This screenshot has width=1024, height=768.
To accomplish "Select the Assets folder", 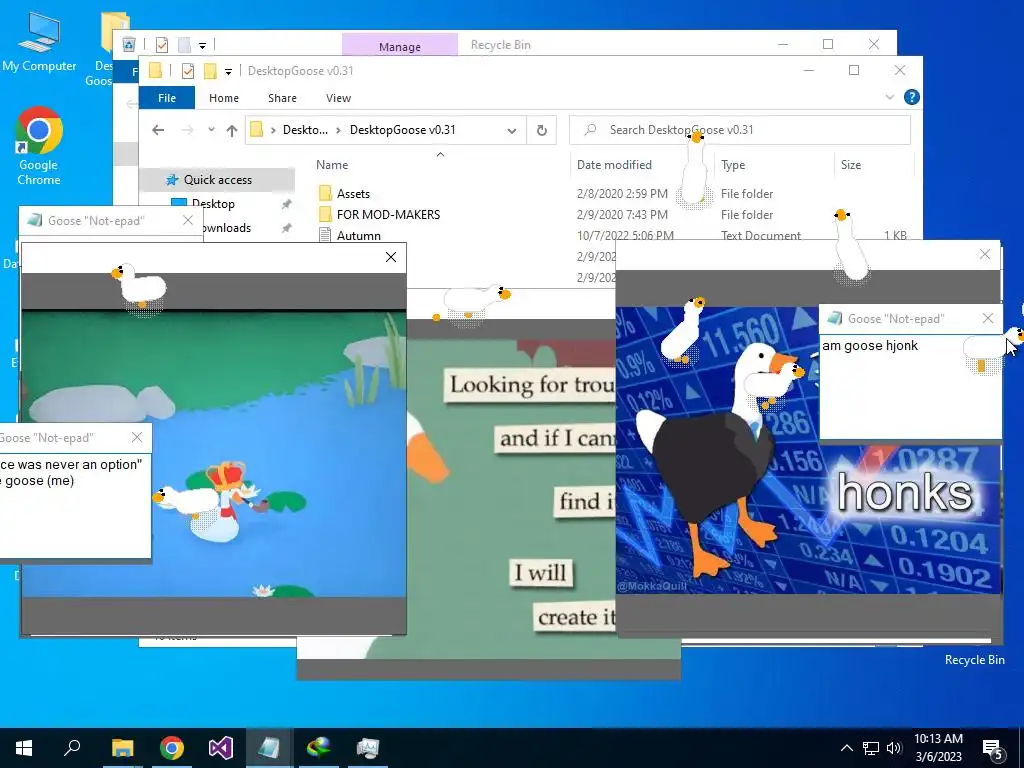I will tap(353, 194).
